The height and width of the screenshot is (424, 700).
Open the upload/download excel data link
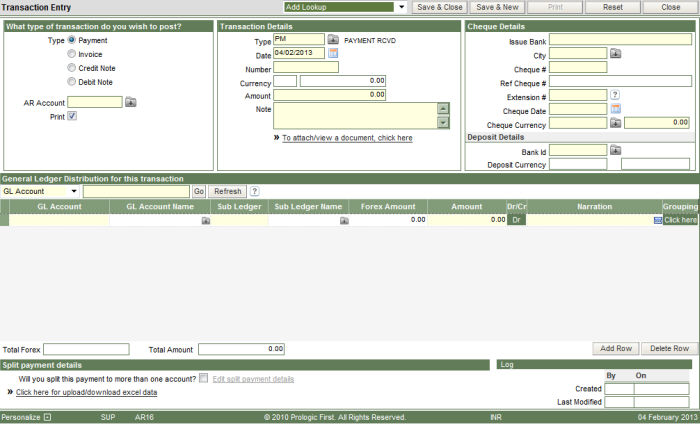tap(86, 392)
